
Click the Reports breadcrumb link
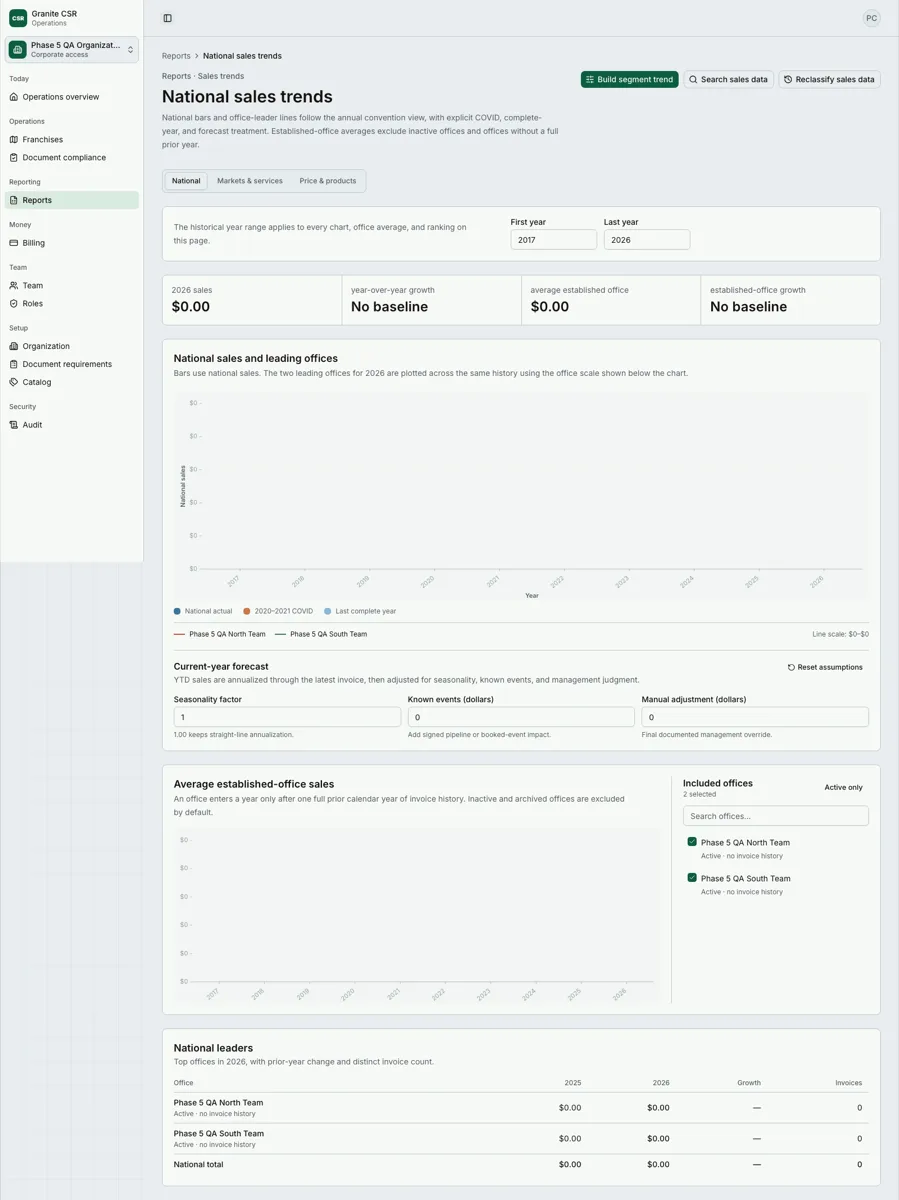(176, 56)
